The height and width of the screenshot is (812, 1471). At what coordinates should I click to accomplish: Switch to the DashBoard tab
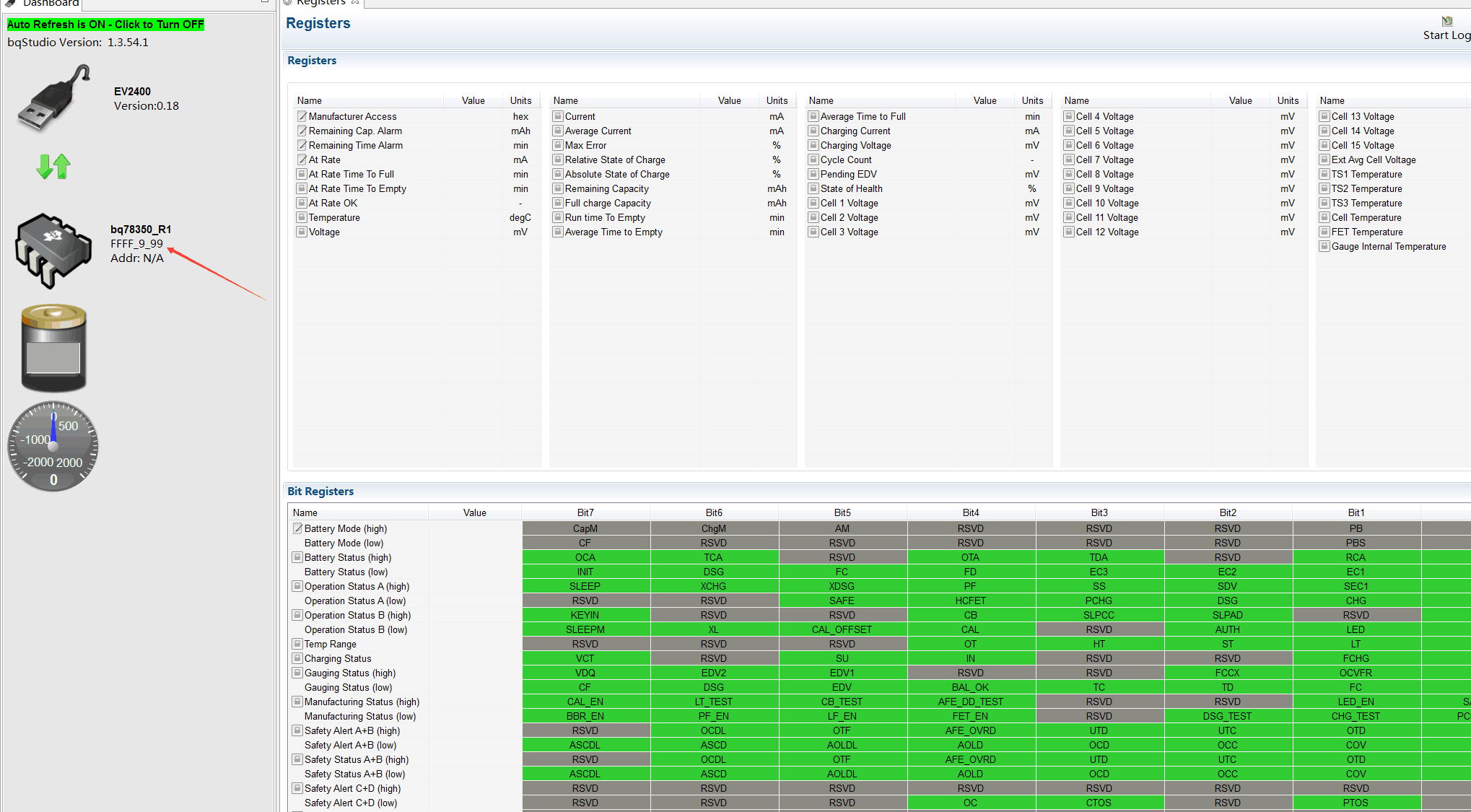coord(51,4)
